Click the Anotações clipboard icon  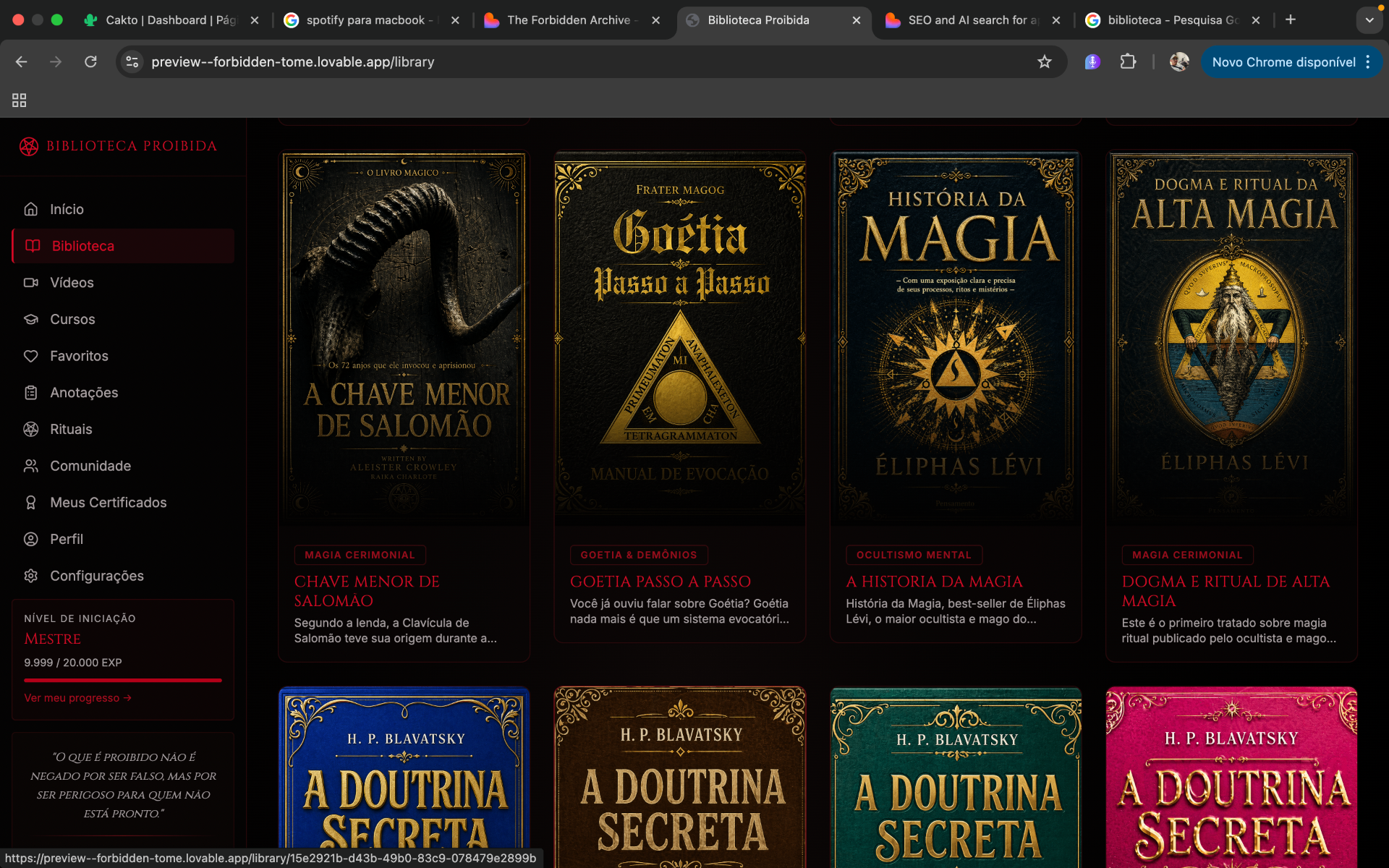coord(30,393)
